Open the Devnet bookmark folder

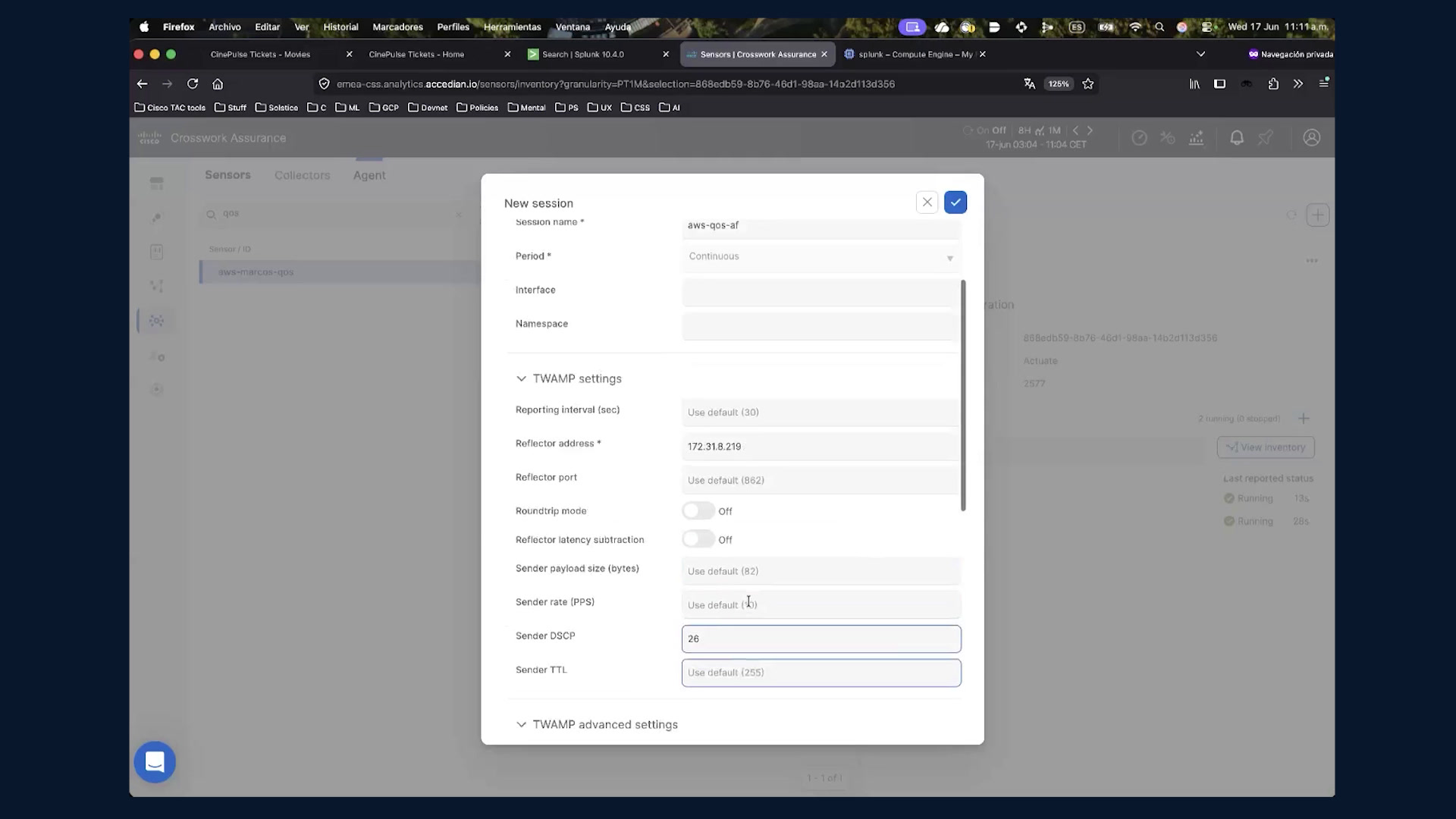pyautogui.click(x=428, y=108)
